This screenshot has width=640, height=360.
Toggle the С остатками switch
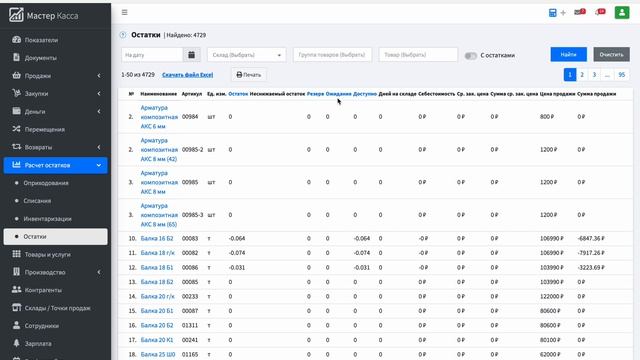pyautogui.click(x=471, y=56)
